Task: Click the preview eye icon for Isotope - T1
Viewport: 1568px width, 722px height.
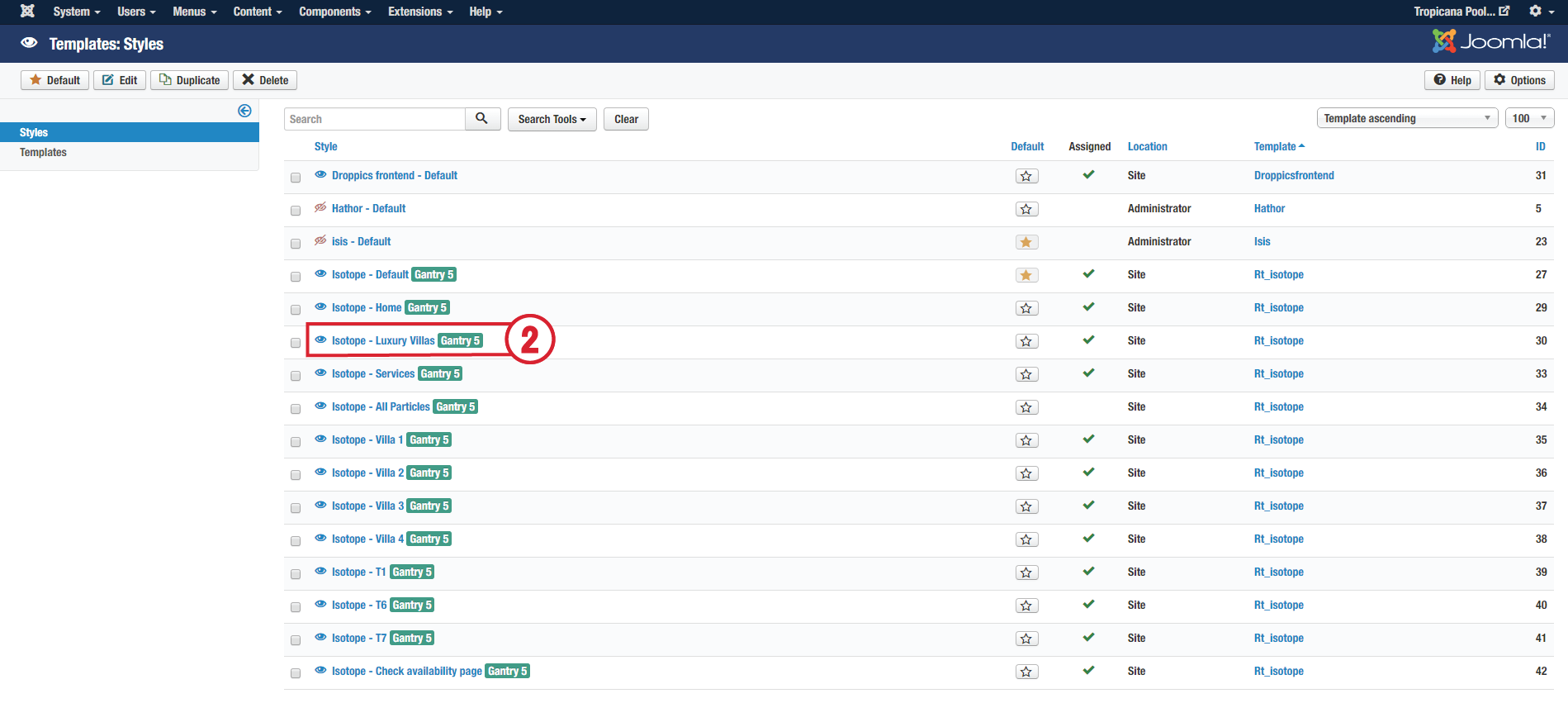Action: (x=320, y=572)
